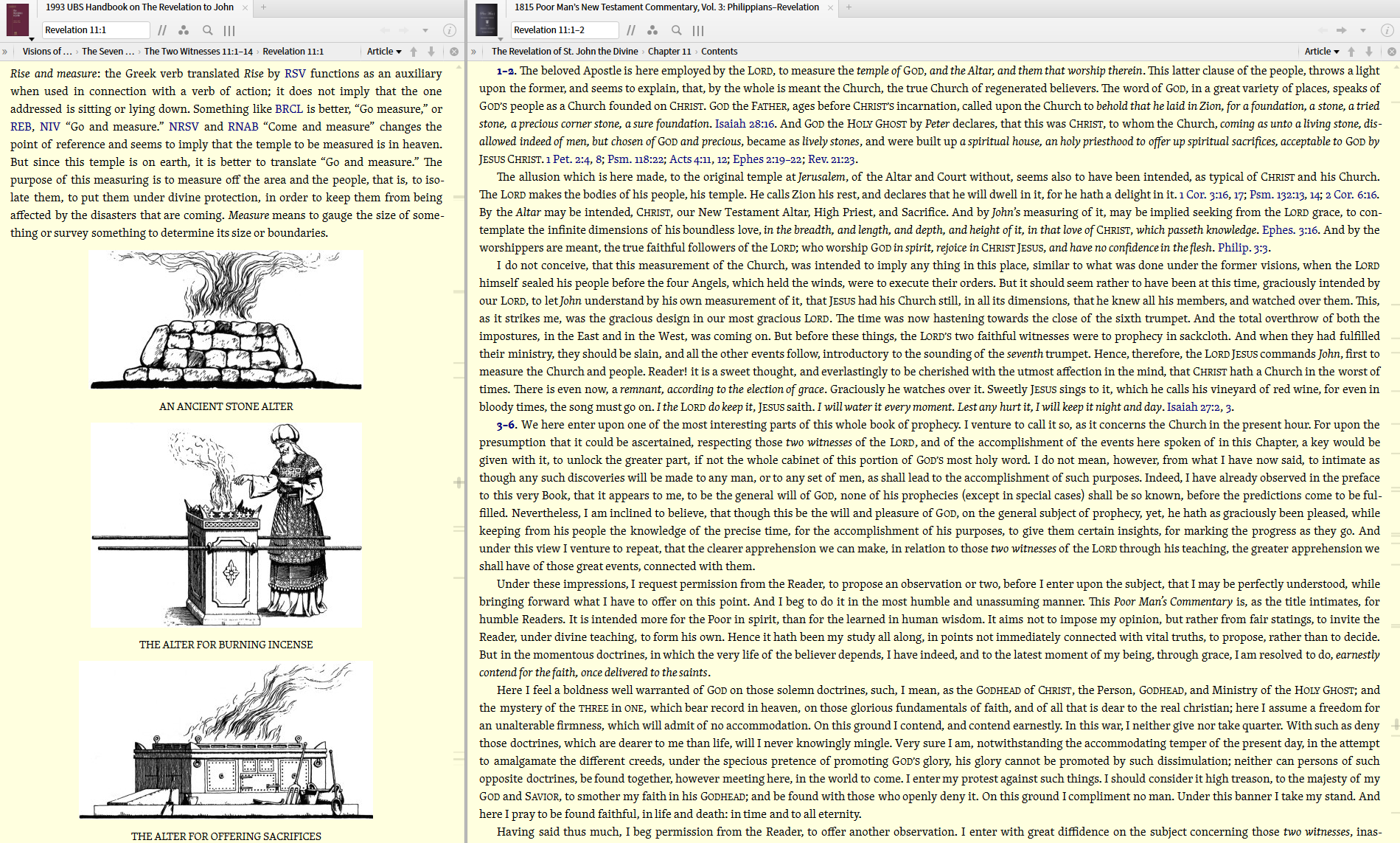1400x843 pixels.
Task: Open Poor Man's Commentary book cover panel menu
Action: pyautogui.click(x=487, y=20)
